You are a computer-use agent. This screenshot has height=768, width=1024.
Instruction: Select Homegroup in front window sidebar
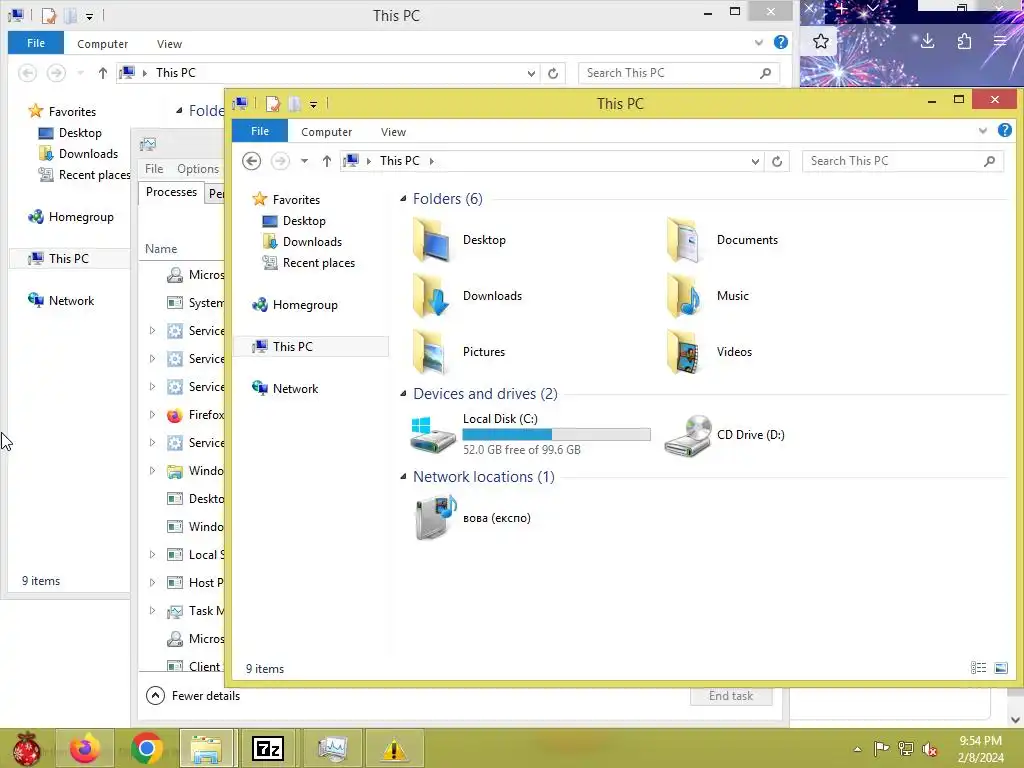point(295,305)
